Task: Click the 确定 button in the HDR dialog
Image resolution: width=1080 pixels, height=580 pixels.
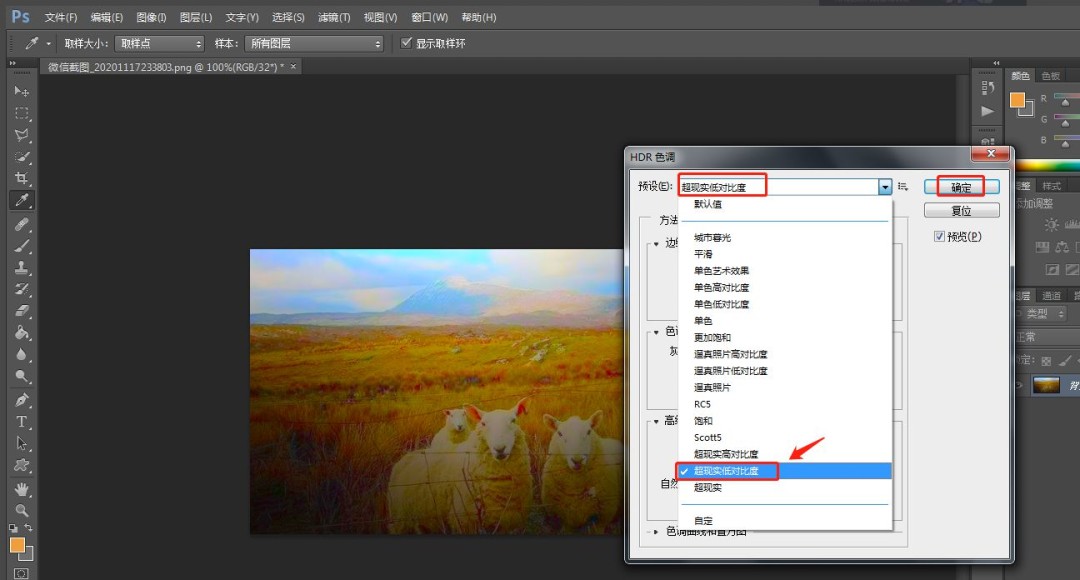Action: [x=961, y=187]
